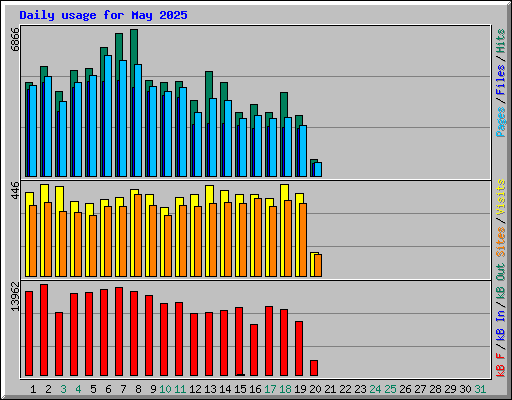Click the short orange sites bar for day 20
The height and width of the screenshot is (400, 512).
click(x=318, y=266)
